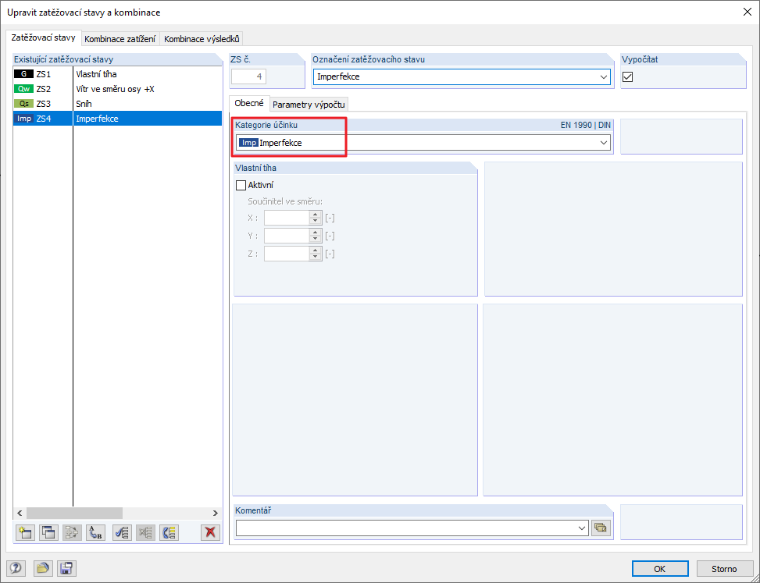Click ZS1 in the load case list
Viewport: 760px width, 583px height.
pyautogui.click(x=44, y=74)
